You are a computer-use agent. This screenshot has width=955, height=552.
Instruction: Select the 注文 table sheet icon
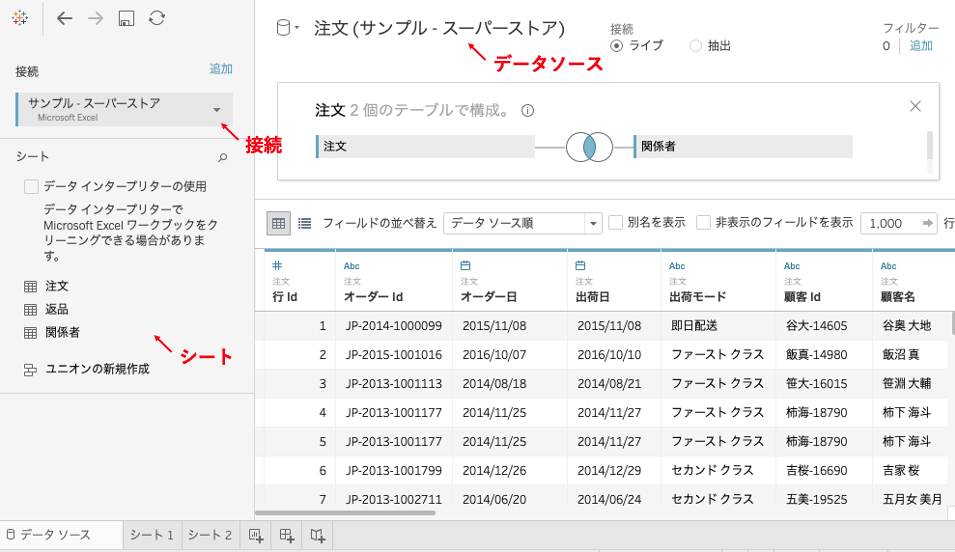tap(30, 286)
